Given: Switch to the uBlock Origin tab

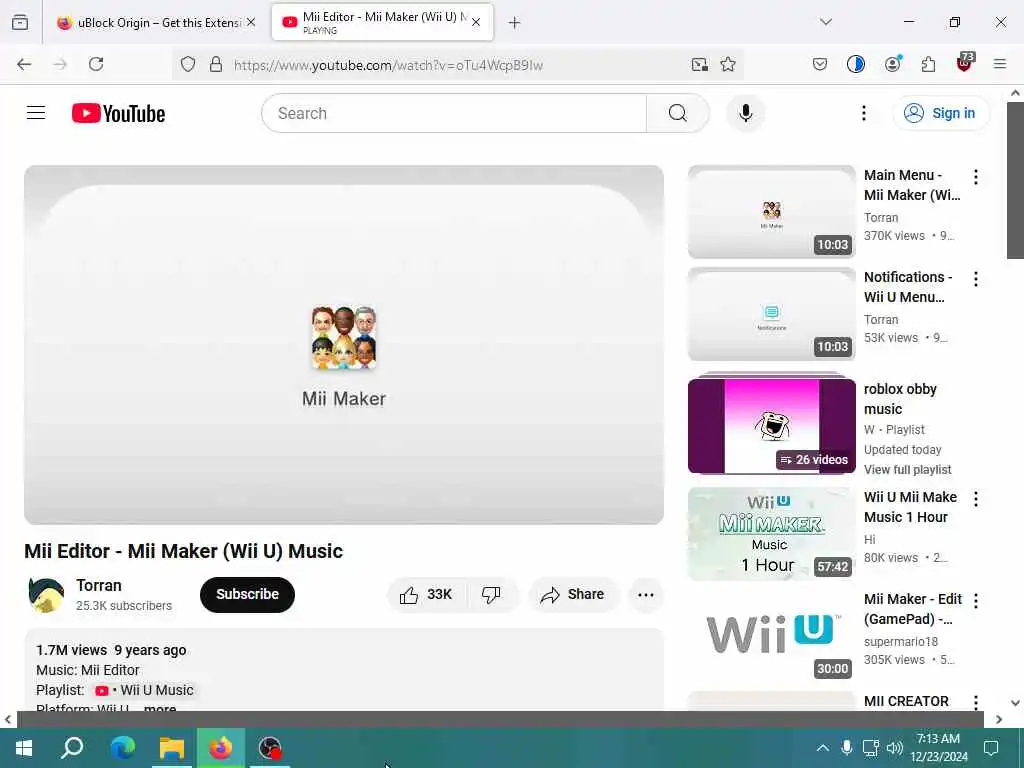Looking at the screenshot, I should tap(155, 23).
